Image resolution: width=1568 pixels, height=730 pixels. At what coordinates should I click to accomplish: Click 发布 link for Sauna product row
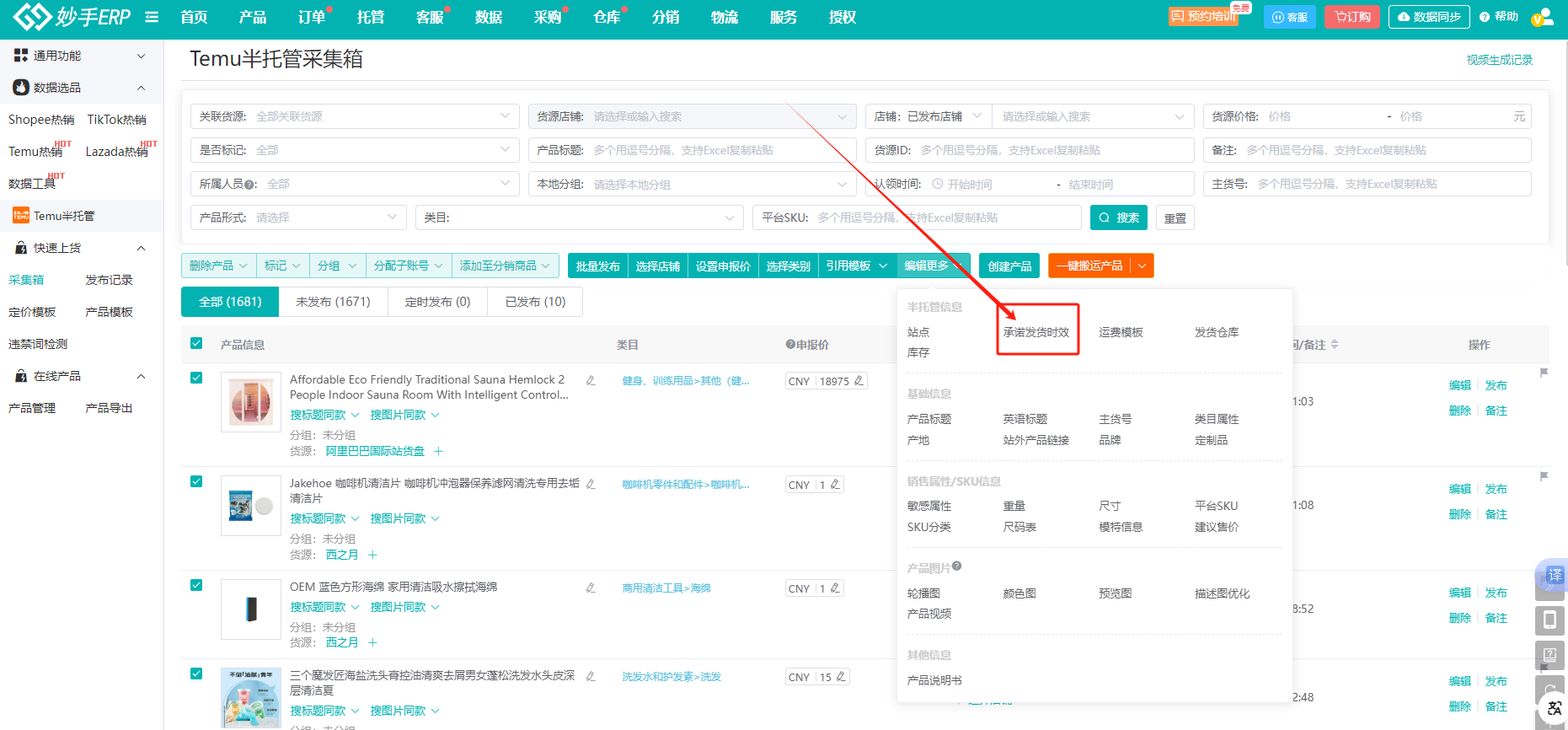tap(1496, 385)
